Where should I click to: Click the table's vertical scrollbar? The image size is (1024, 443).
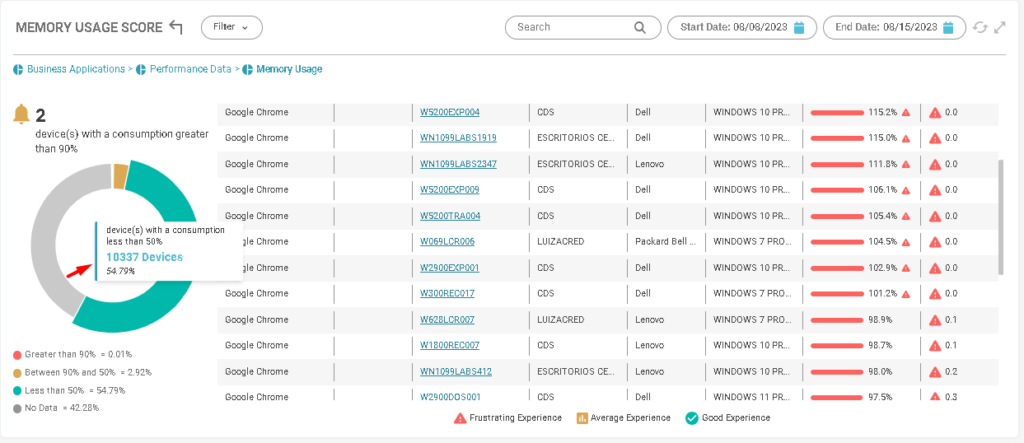pyautogui.click(x=1001, y=218)
